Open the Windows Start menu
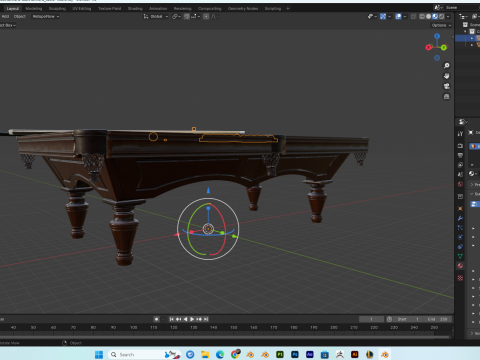The height and width of the screenshot is (360, 480). pyautogui.click(x=99, y=354)
